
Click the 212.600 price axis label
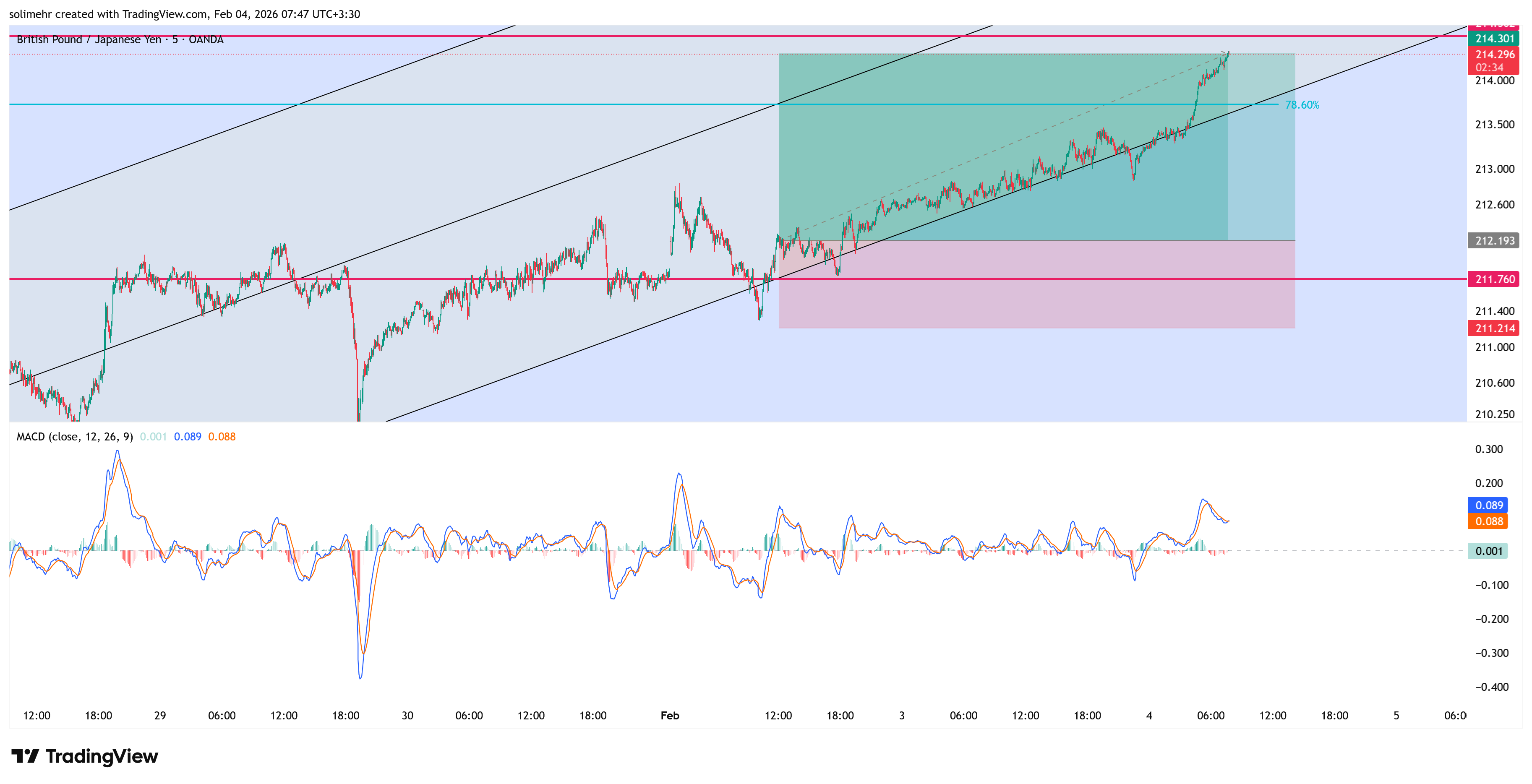point(1495,205)
